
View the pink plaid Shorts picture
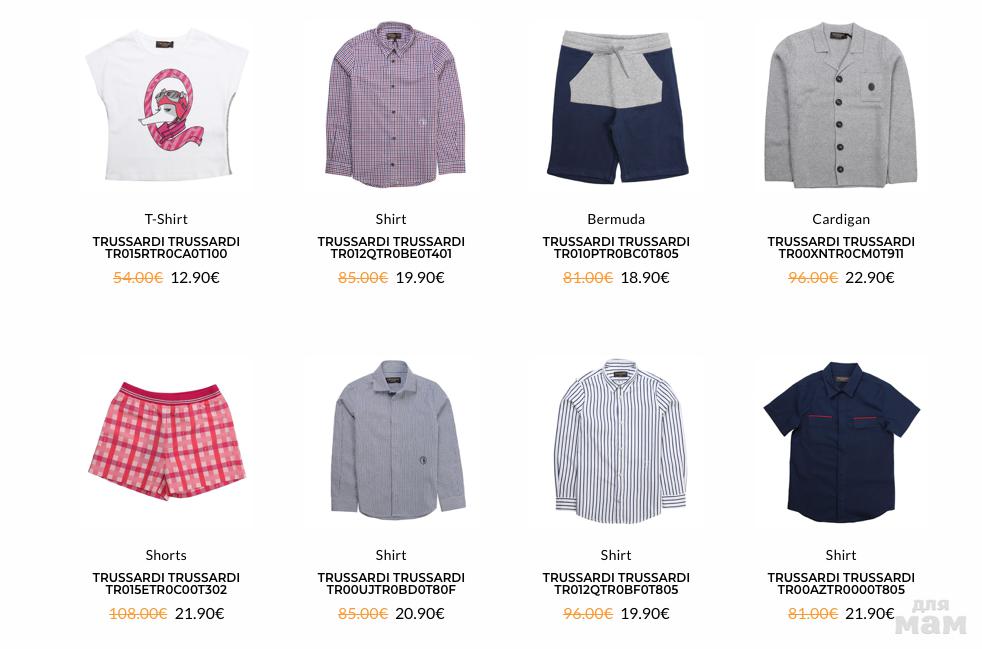click(x=167, y=441)
